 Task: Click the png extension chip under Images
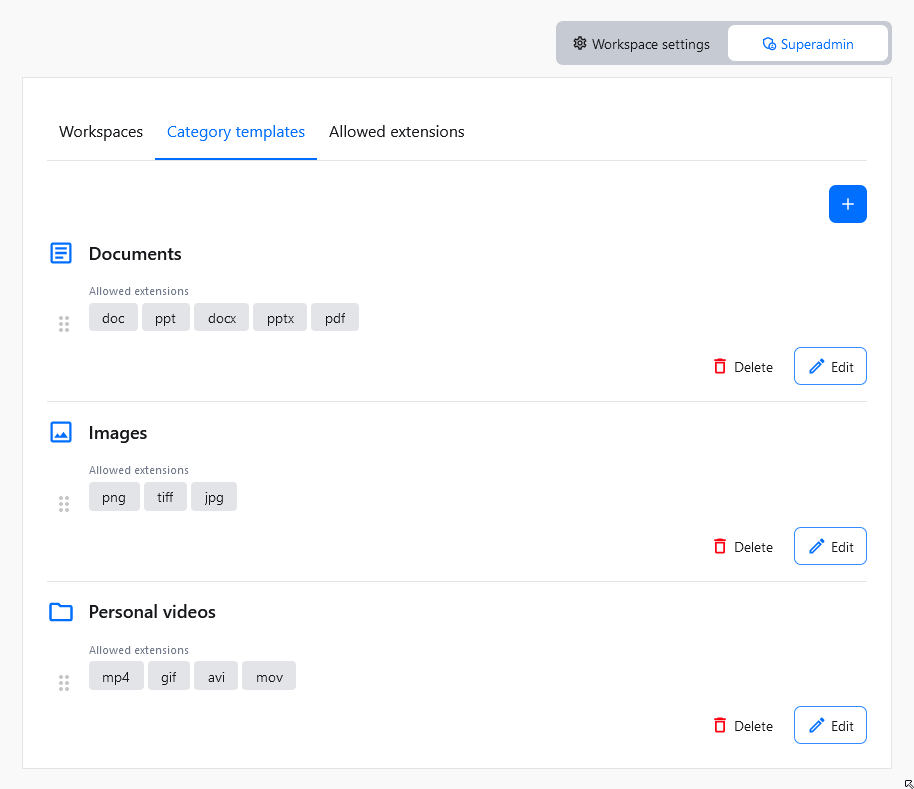pos(114,496)
